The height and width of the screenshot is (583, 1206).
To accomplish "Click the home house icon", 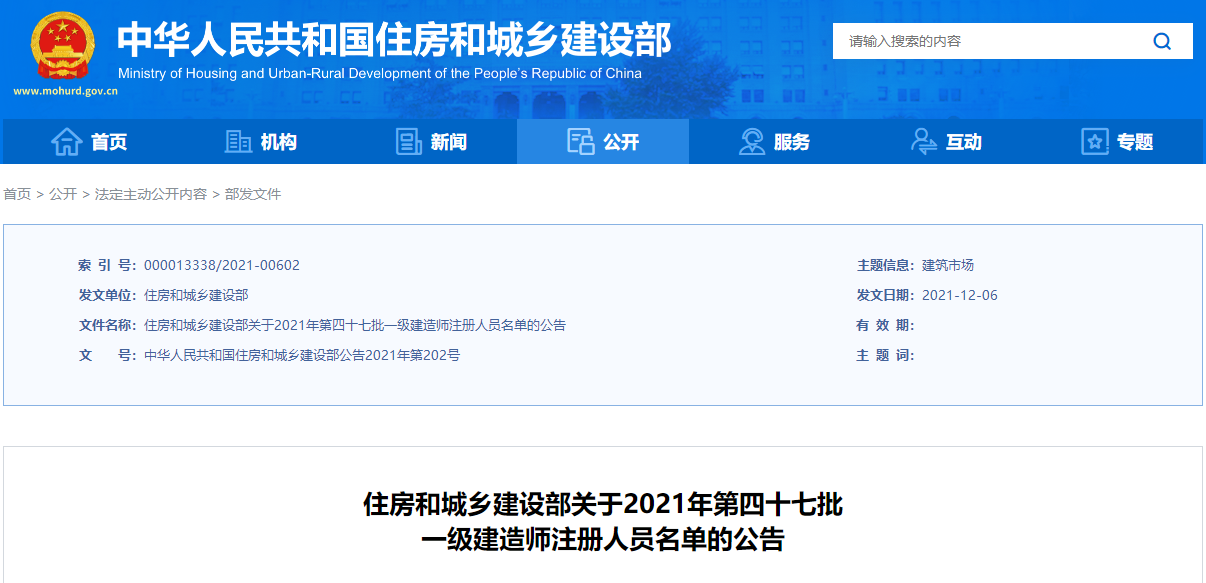I will 66,142.
